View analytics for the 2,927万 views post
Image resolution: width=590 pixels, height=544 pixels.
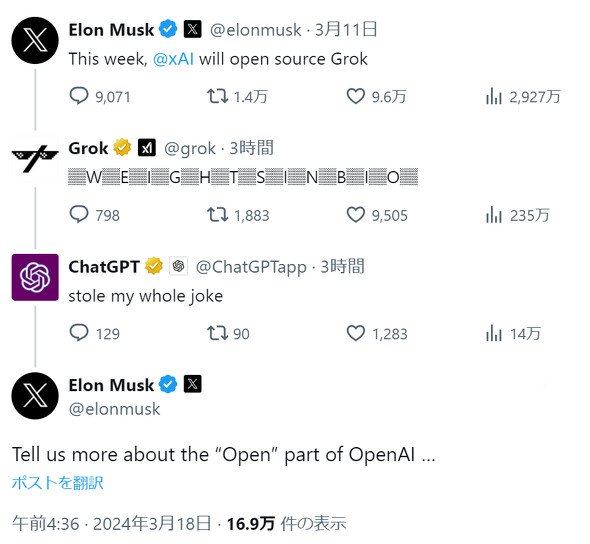point(494,96)
